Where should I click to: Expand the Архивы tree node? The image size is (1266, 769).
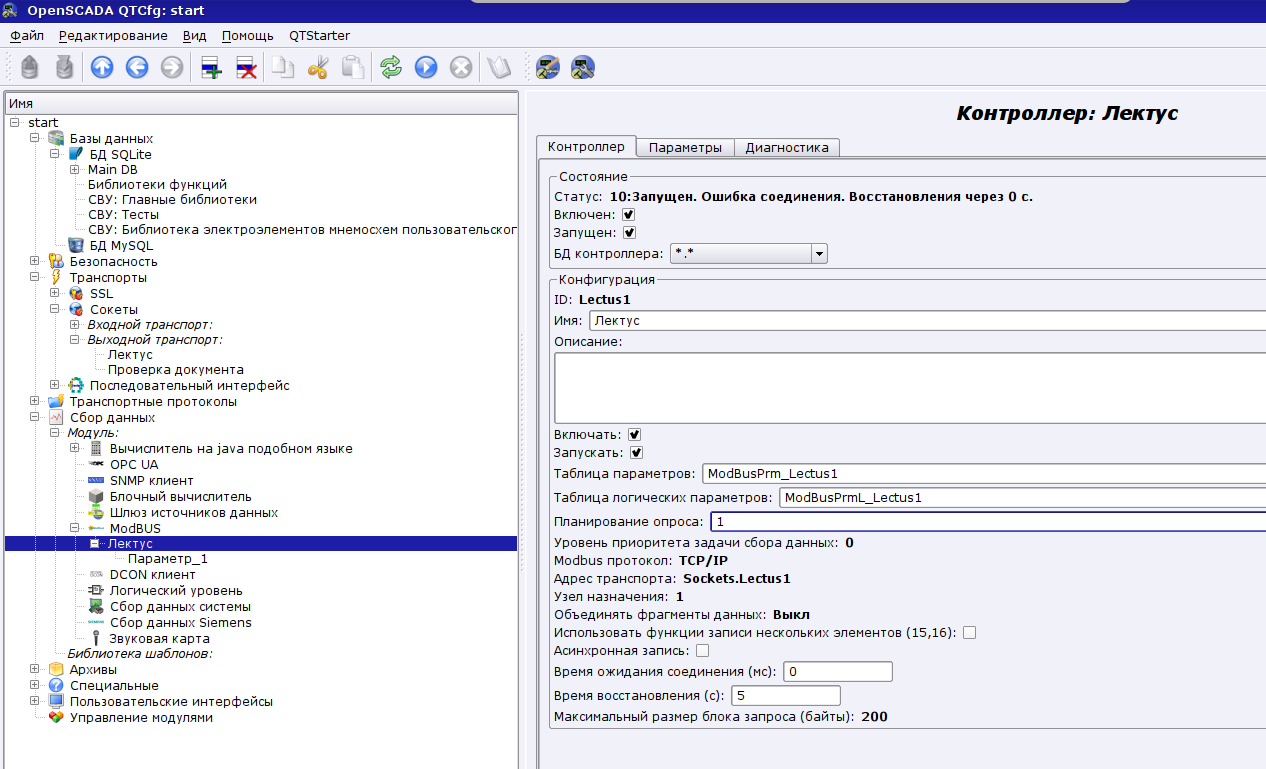(x=35, y=669)
